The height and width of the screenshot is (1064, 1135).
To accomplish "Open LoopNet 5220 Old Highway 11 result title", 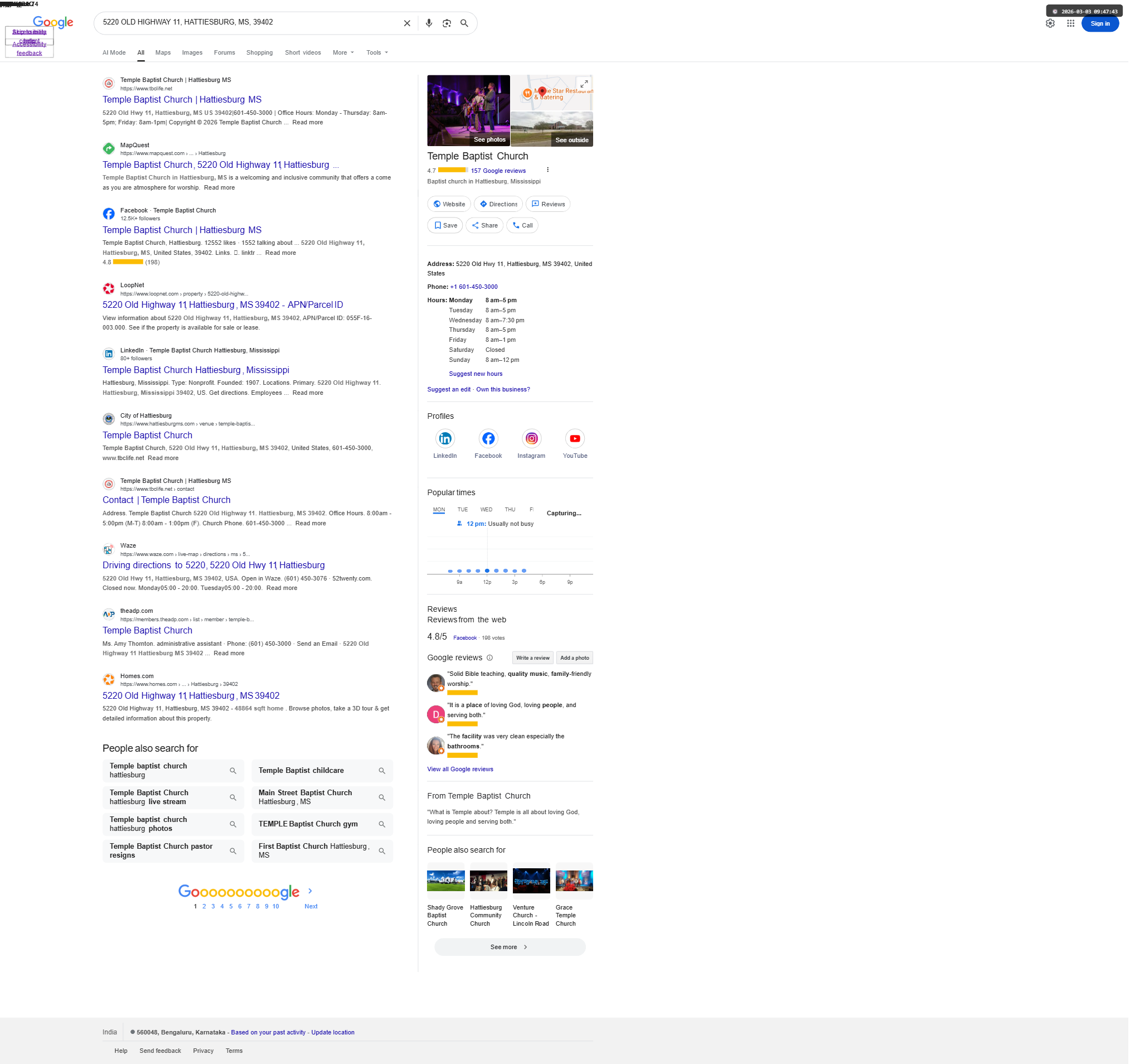I will [224, 307].
